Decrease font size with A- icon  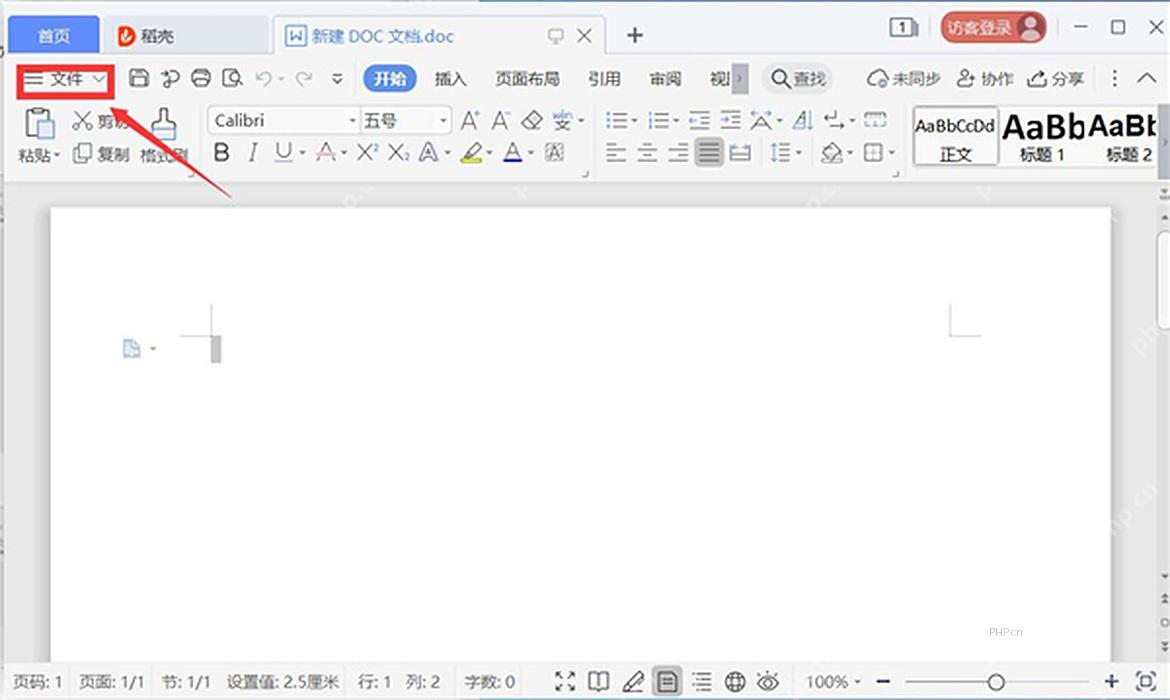[501, 120]
